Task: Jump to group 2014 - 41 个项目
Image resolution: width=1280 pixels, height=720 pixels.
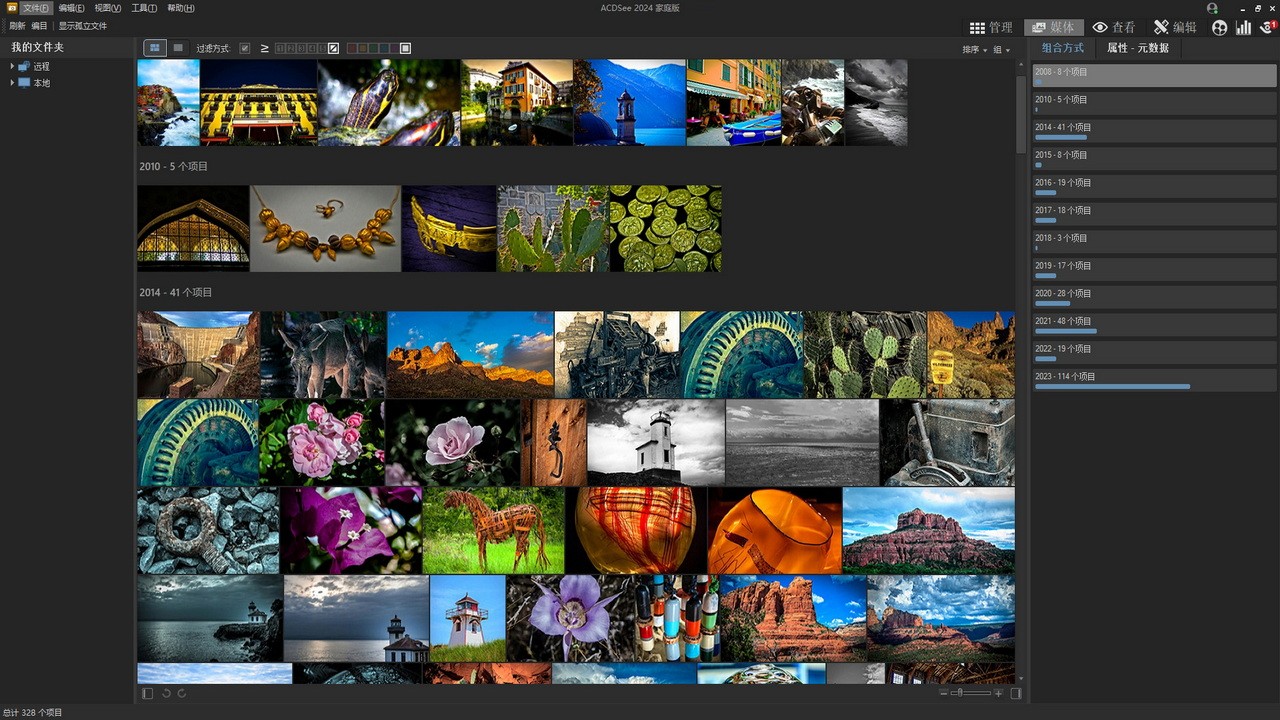Action: pos(1154,130)
